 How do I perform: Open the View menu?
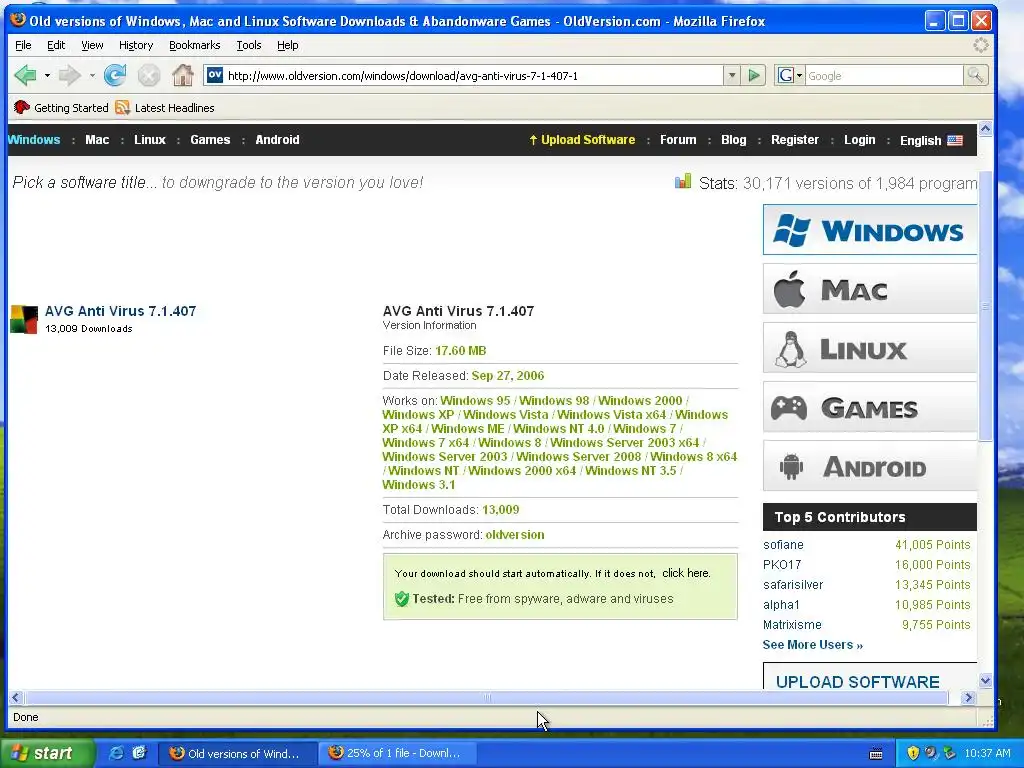point(92,45)
